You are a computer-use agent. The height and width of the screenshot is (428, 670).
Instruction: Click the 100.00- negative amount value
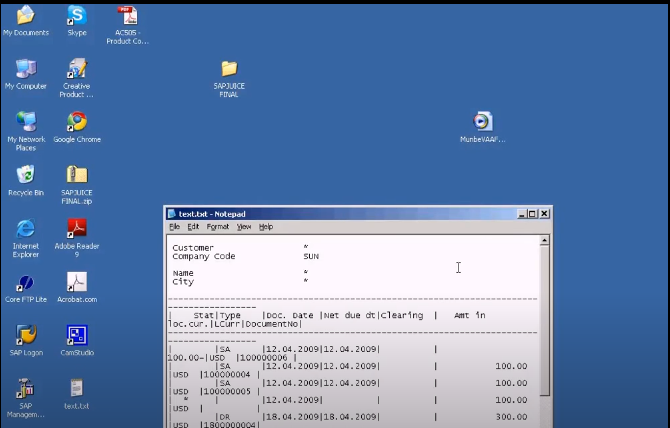click(187, 358)
